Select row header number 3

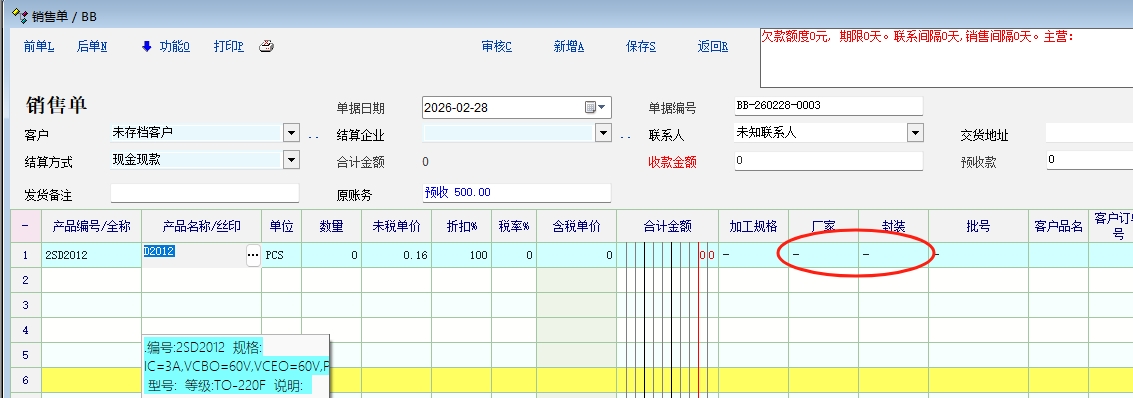(26, 306)
